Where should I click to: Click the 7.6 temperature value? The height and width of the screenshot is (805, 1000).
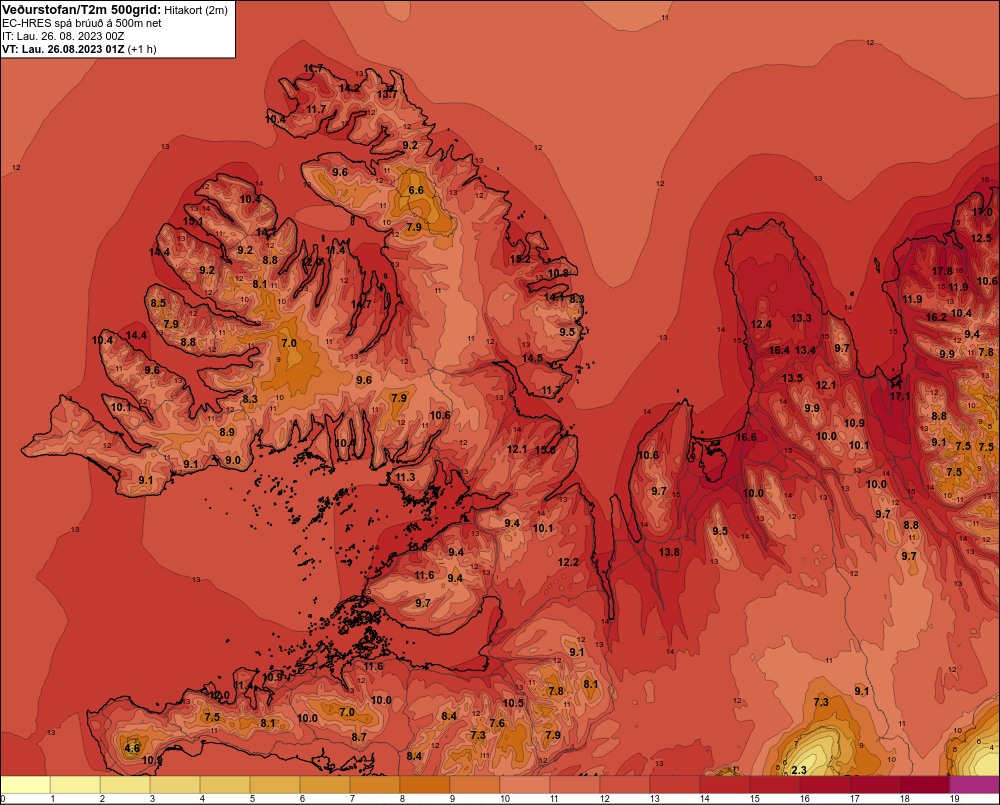497,723
